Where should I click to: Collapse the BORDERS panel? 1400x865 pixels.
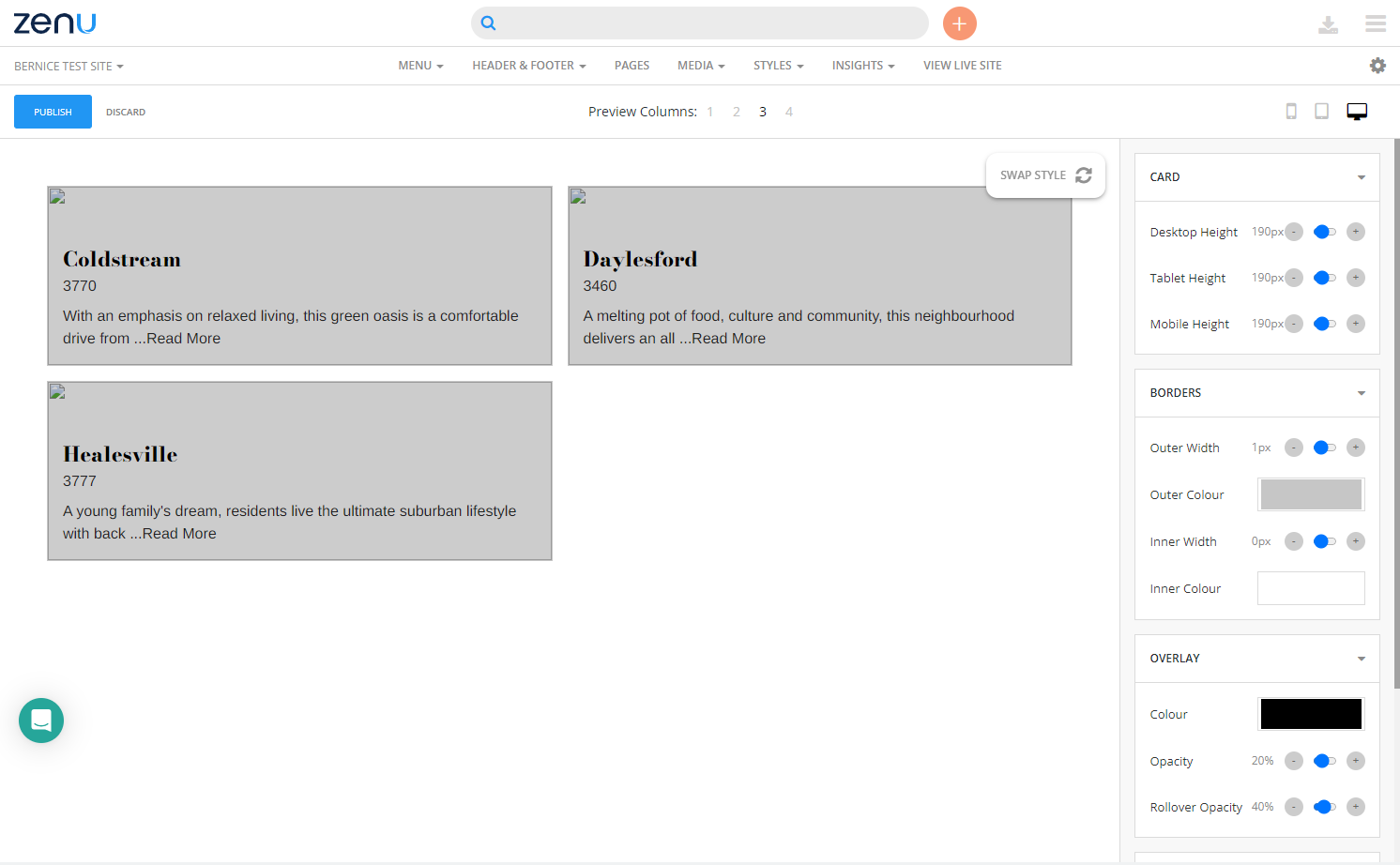[x=1257, y=393]
